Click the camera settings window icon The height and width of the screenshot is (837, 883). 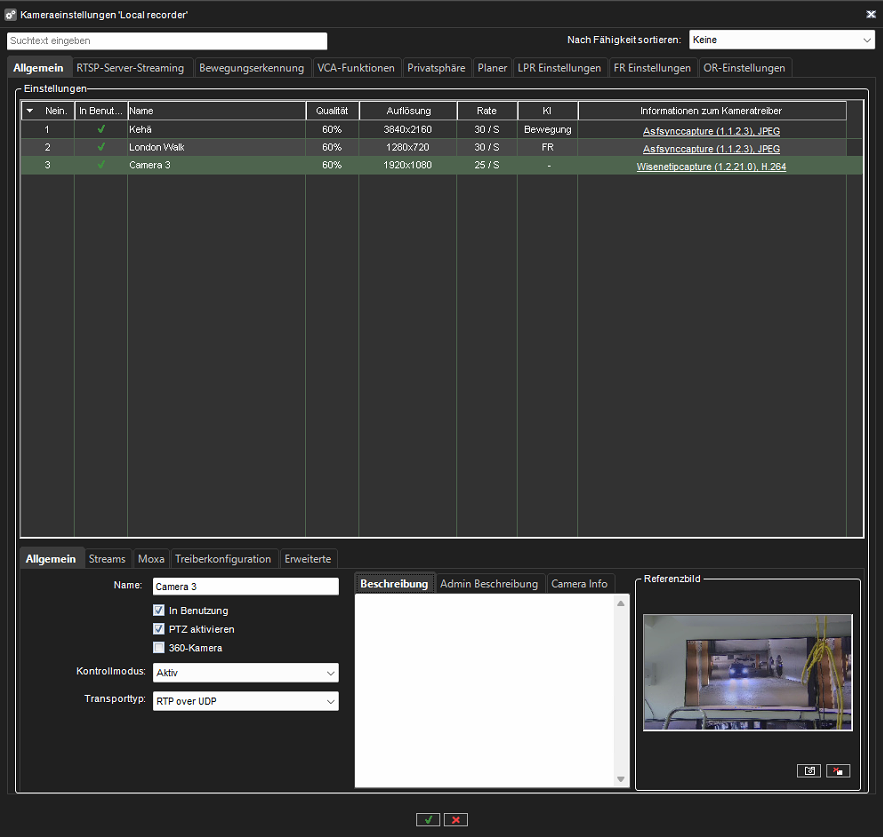[10, 15]
